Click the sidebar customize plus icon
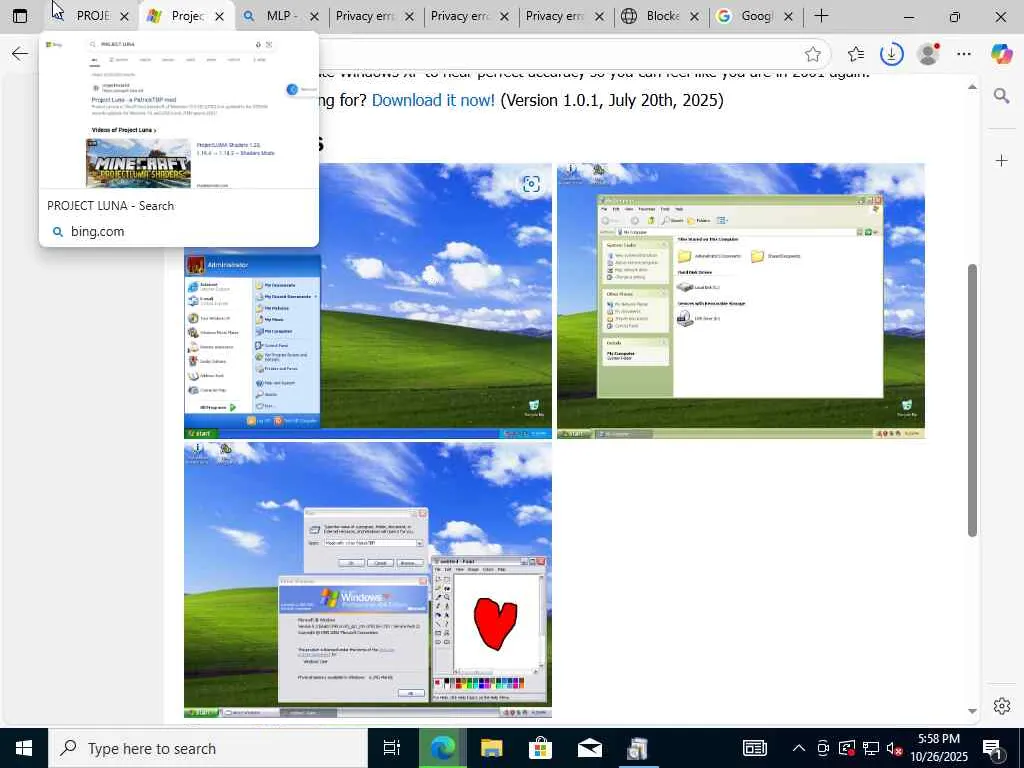 1002,161
